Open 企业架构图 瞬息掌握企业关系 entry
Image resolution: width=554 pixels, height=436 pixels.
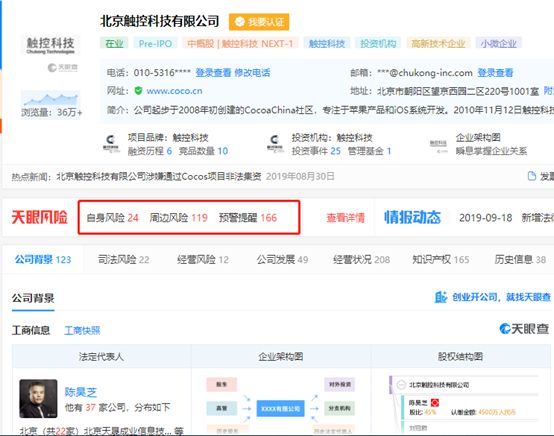[x=491, y=144]
